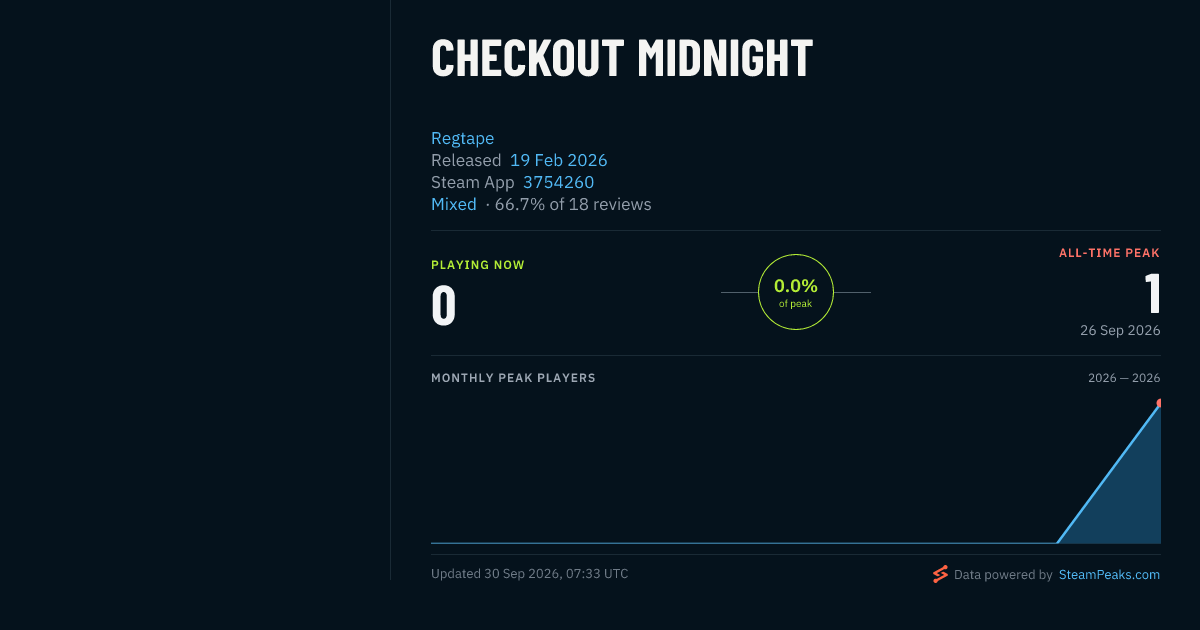Viewport: 1200px width, 630px height.
Task: Click the Playing Now label
Action: pos(478,265)
